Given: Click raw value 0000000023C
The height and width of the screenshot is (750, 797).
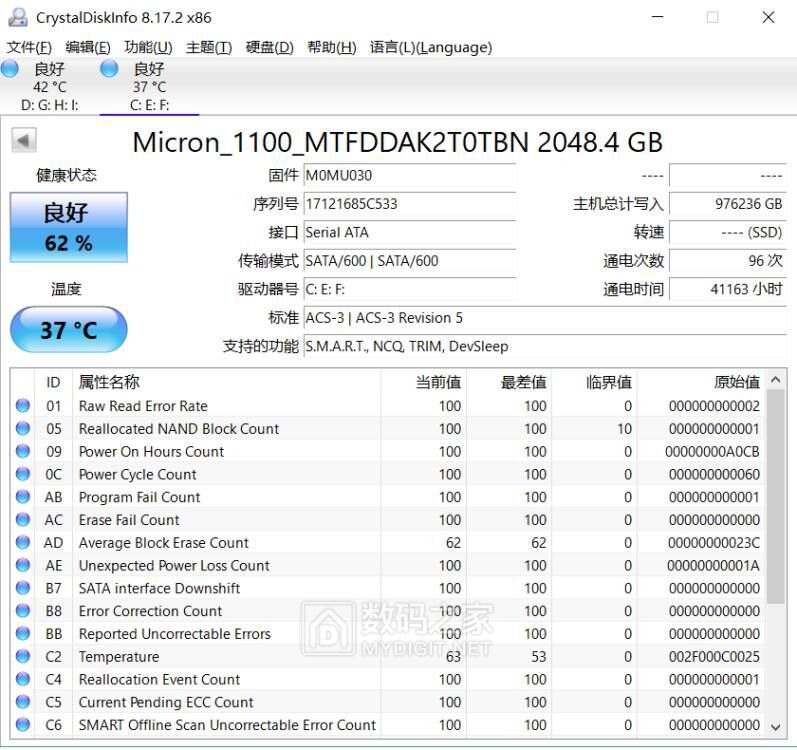Looking at the screenshot, I should [x=714, y=543].
